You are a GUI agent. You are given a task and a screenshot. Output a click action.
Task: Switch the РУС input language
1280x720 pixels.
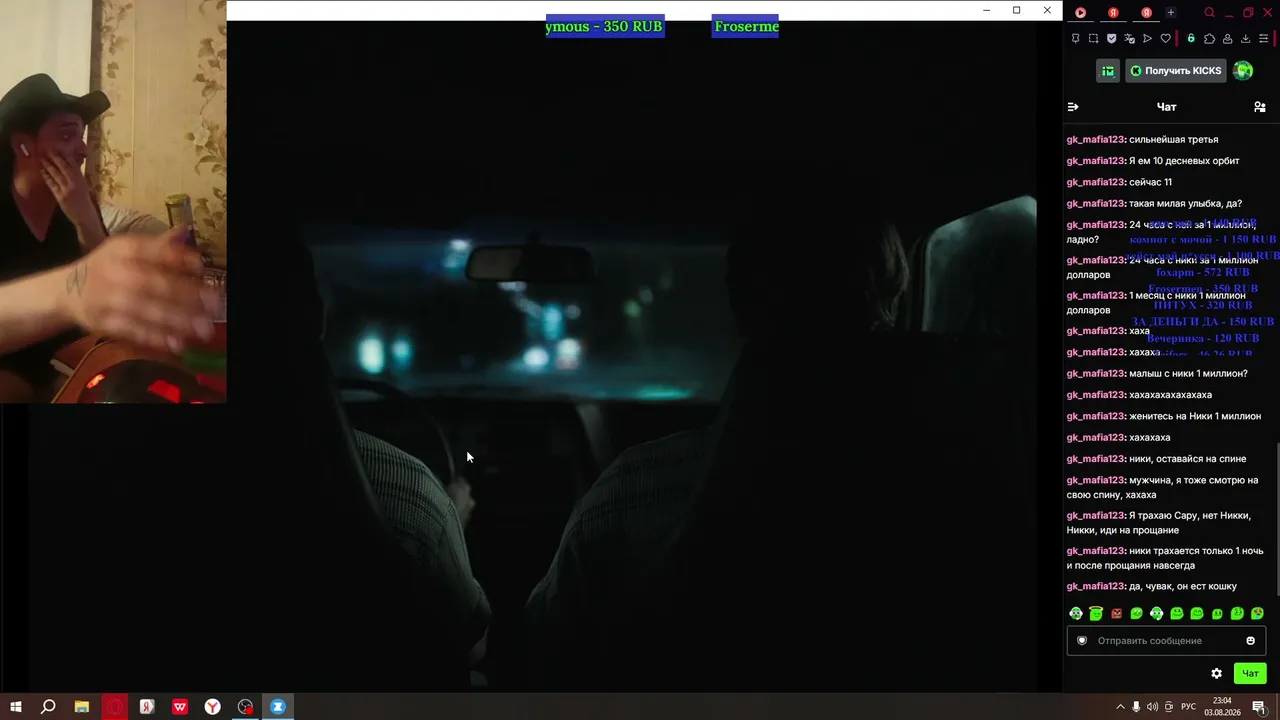(x=1188, y=707)
